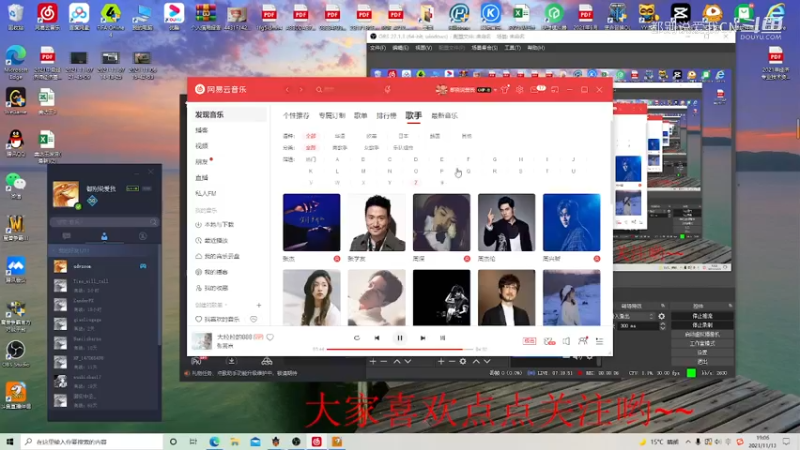Open the recent contacts icon in friends panel

[x=143, y=236]
